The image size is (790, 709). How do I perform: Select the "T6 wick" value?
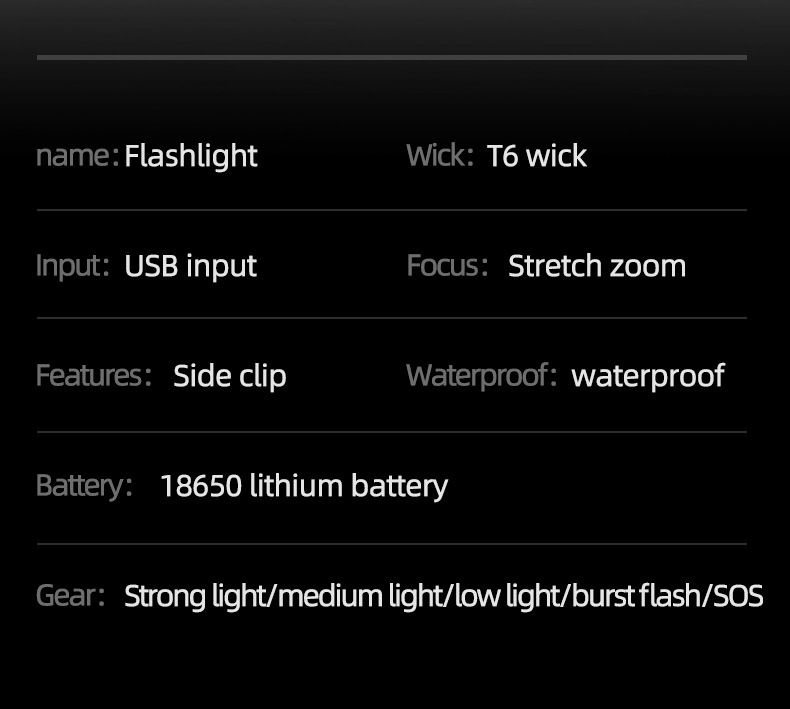tap(537, 156)
